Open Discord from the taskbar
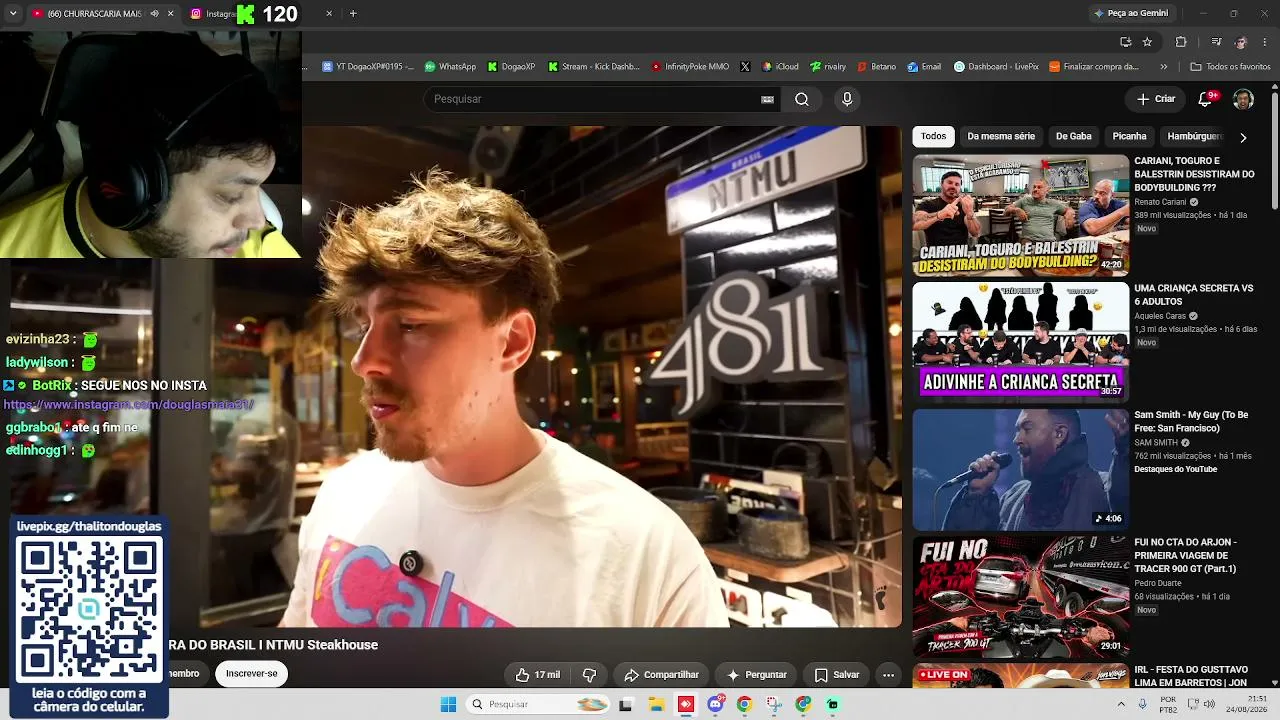Screen dimensions: 1280x720 [715, 704]
